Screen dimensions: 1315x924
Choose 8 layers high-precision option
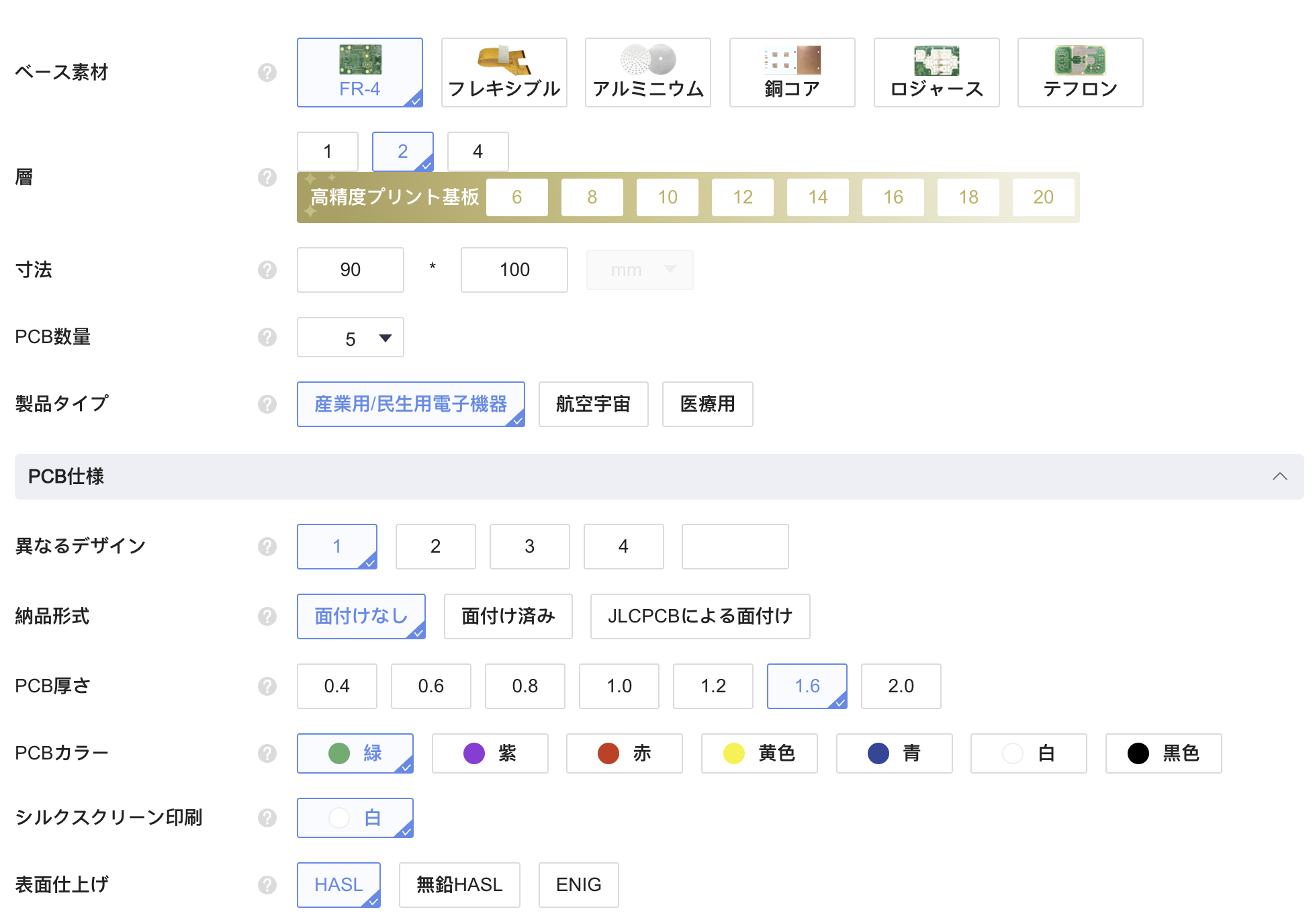592,197
